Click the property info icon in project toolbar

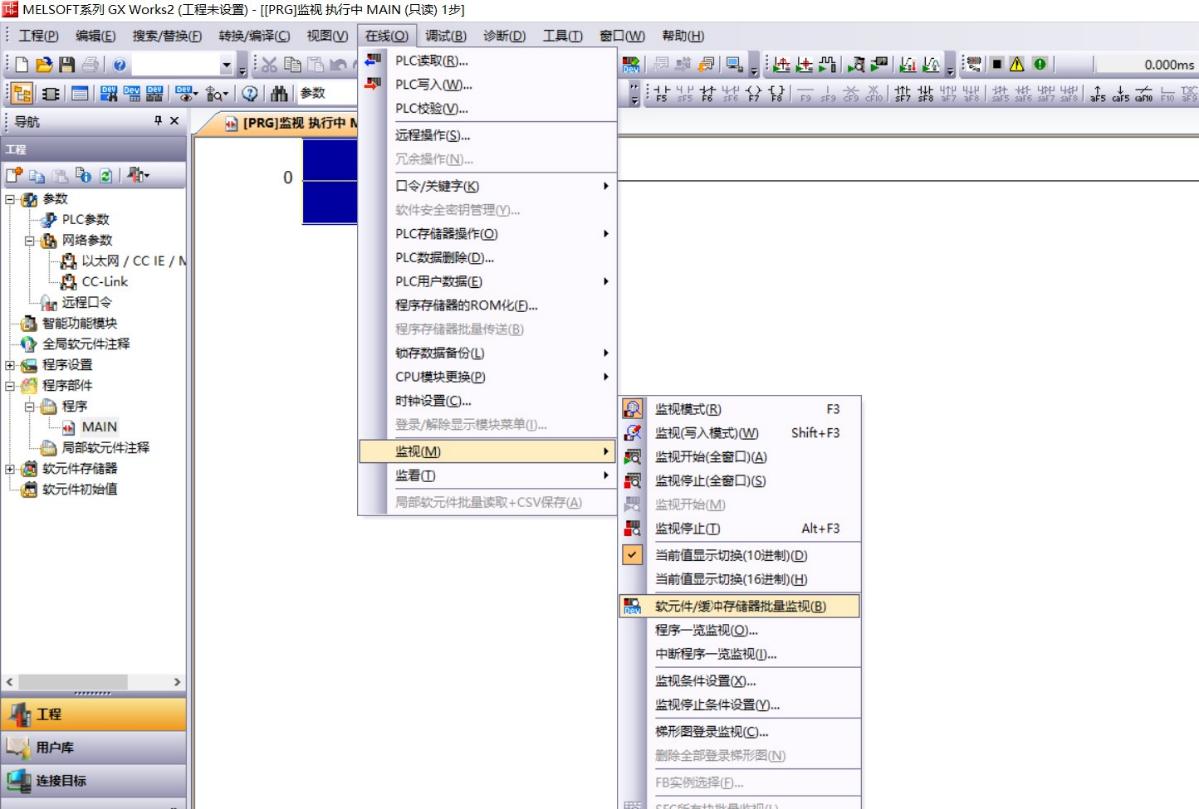(x=83, y=175)
